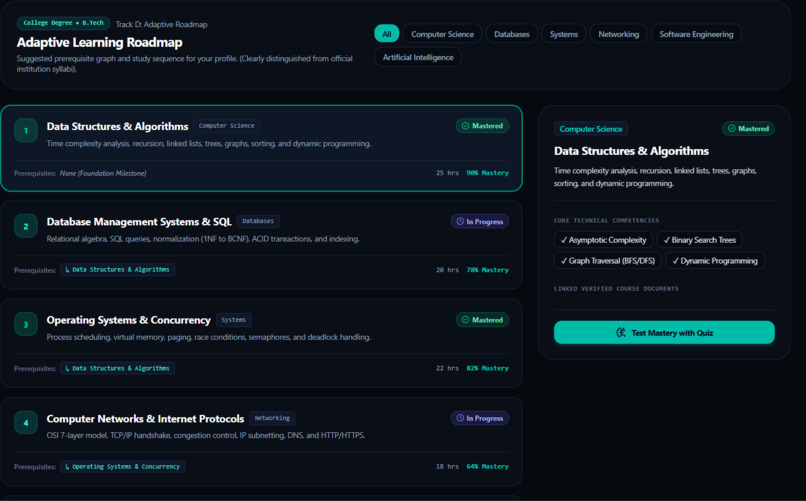The height and width of the screenshot is (501, 806).
Task: Click Mastered badge on Operating Systems card
Action: pos(482,320)
